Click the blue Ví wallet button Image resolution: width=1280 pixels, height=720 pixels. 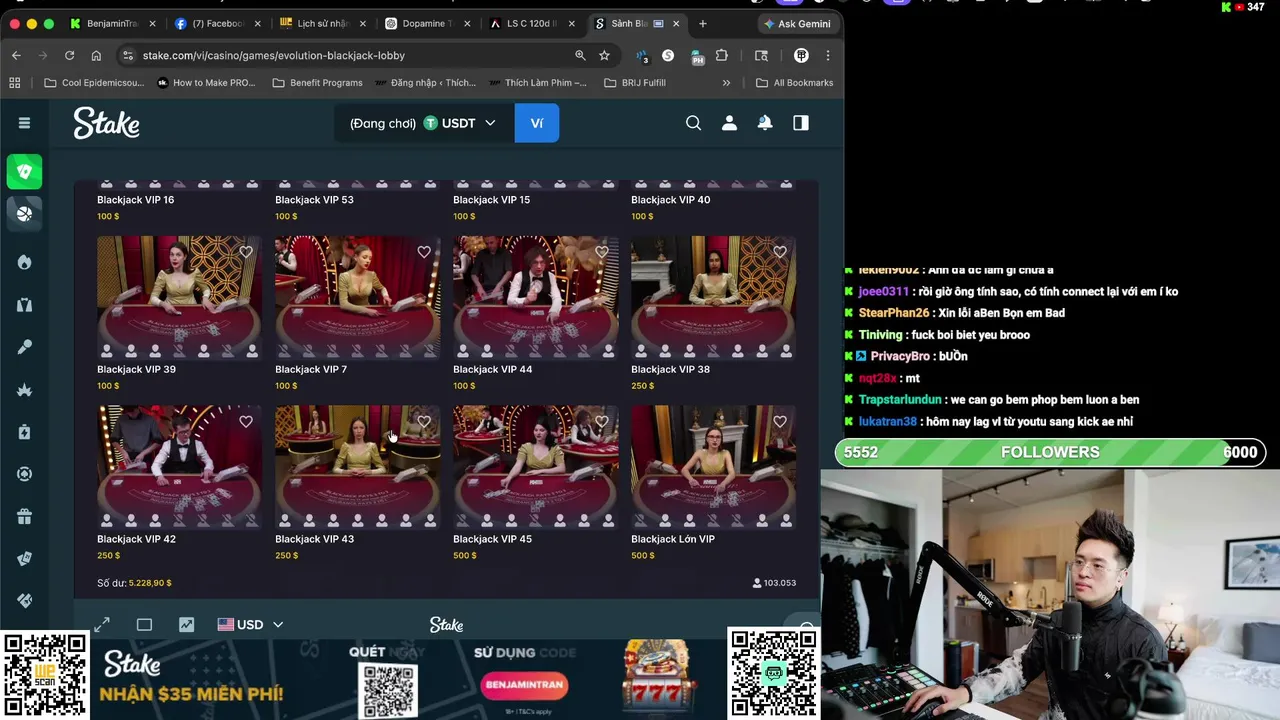click(537, 123)
